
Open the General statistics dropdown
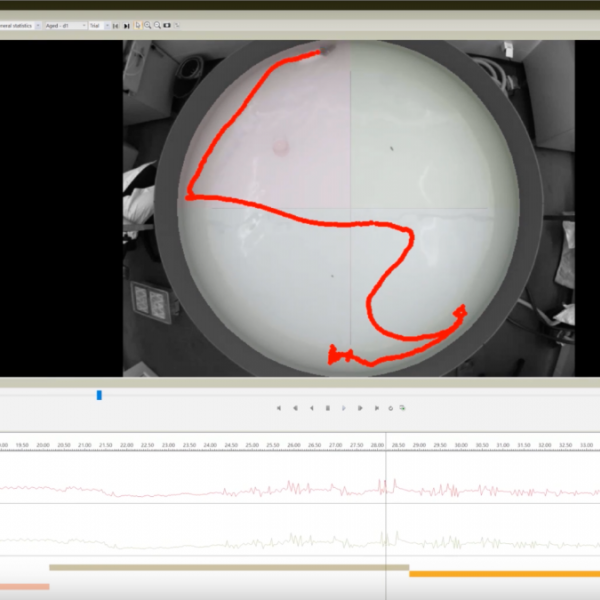(x=38, y=25)
